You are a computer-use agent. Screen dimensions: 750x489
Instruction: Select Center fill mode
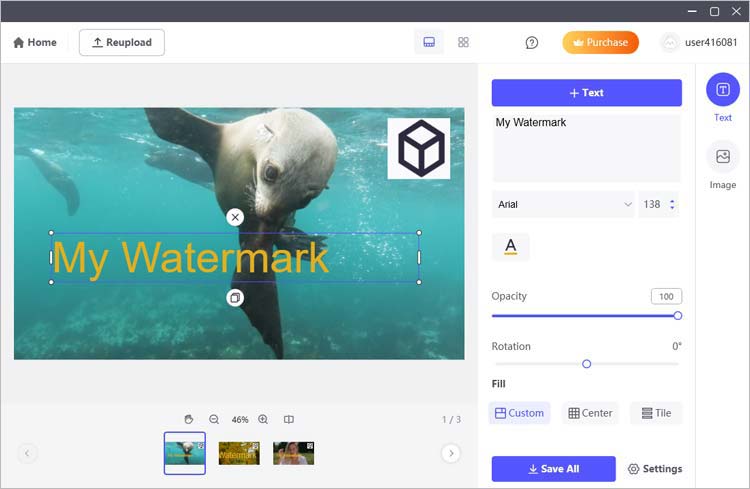(590, 413)
